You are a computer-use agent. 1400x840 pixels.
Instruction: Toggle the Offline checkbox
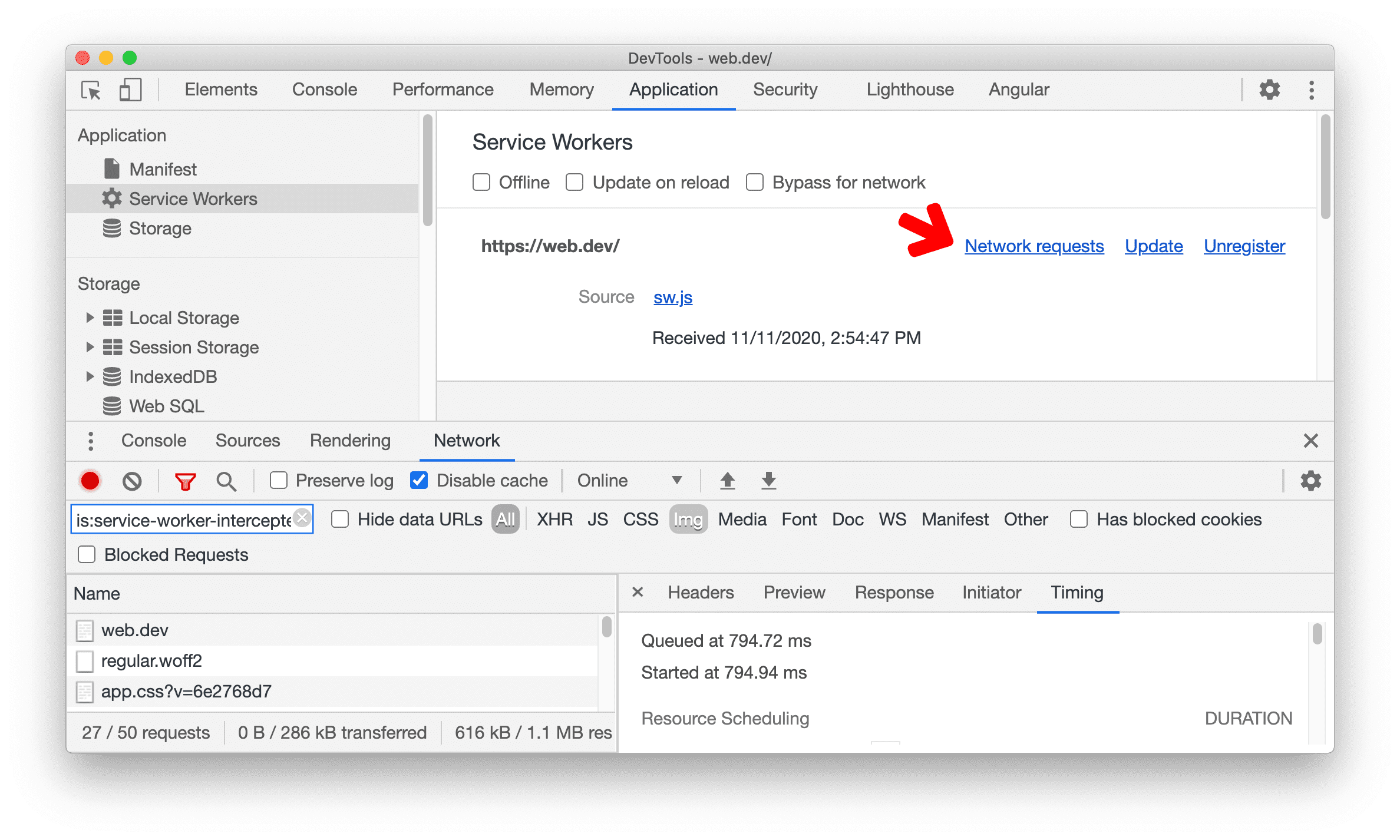pos(480,182)
